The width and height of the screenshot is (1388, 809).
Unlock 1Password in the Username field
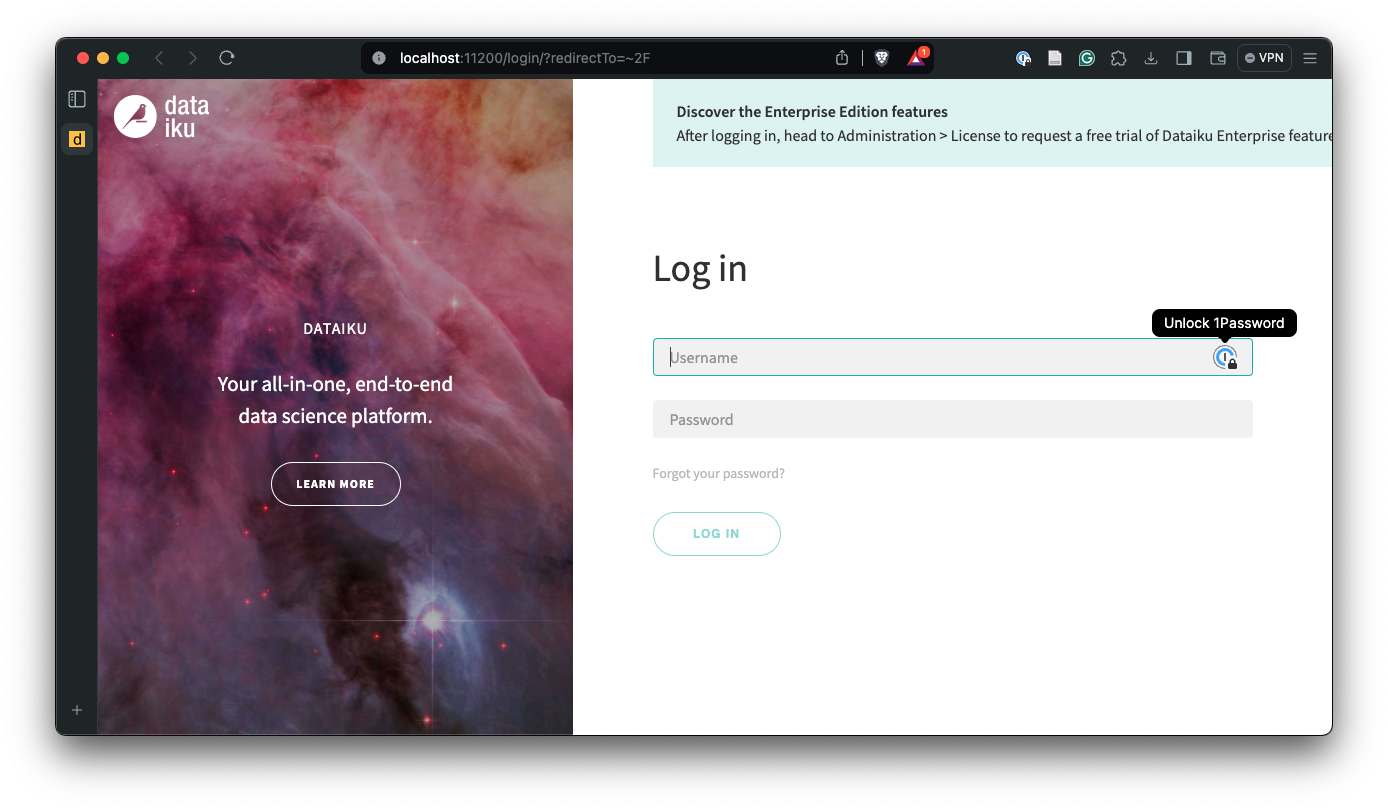(x=1225, y=358)
